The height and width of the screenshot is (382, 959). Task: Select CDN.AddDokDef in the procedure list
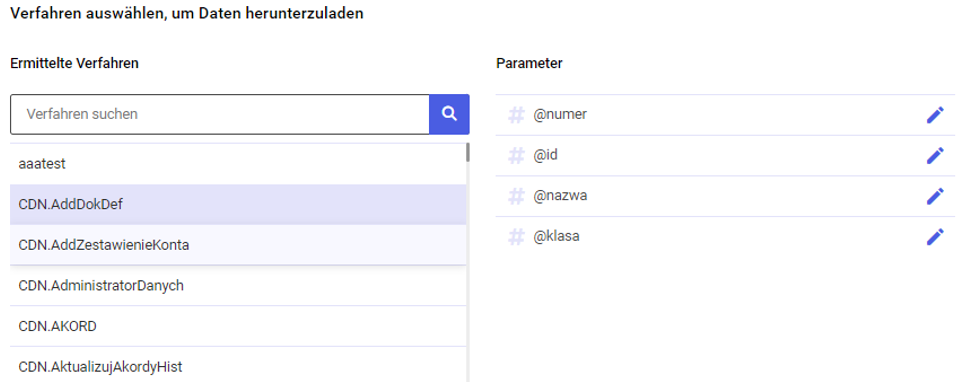(238, 204)
